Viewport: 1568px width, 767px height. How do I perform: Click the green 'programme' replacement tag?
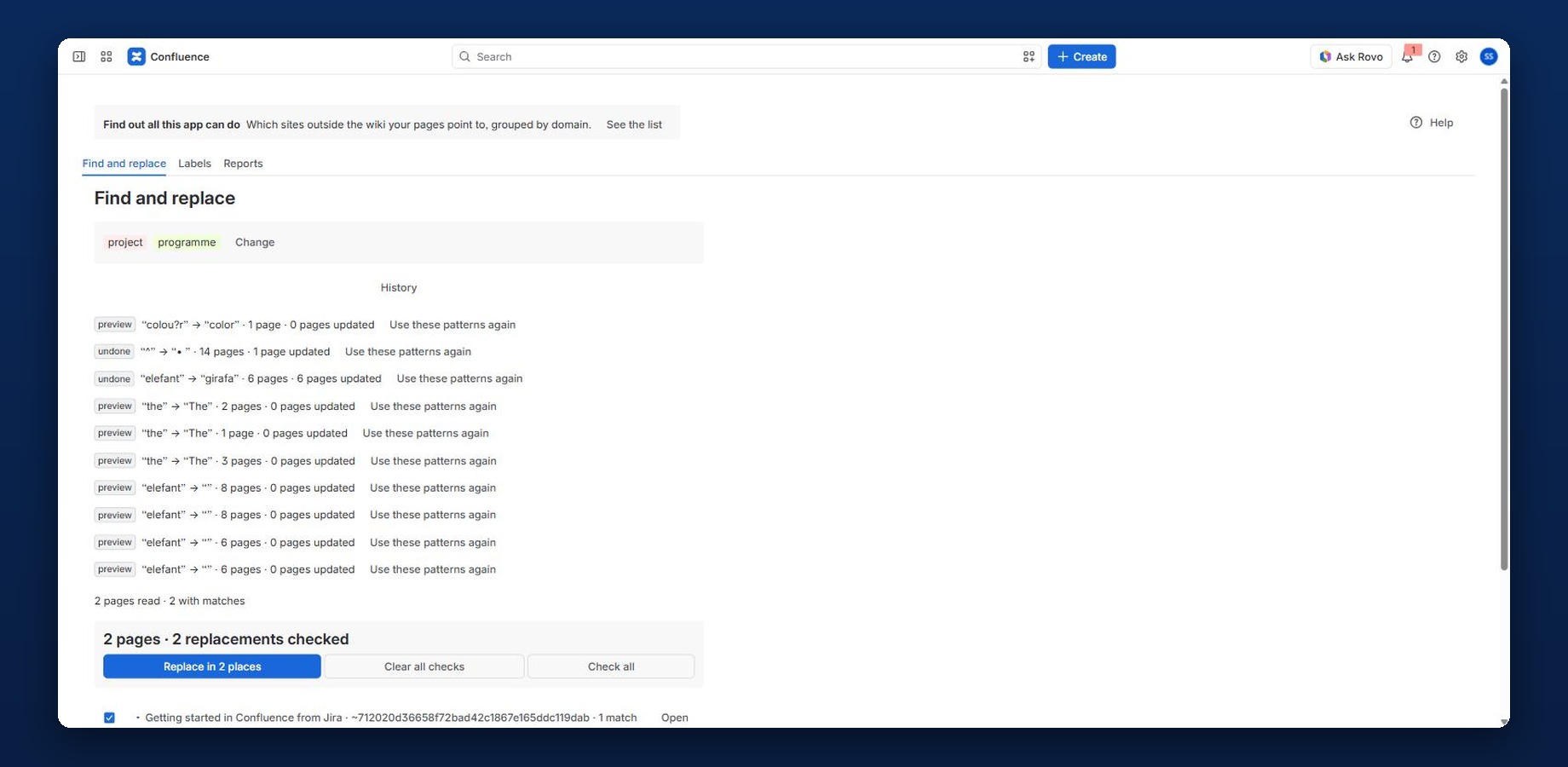[x=187, y=242]
